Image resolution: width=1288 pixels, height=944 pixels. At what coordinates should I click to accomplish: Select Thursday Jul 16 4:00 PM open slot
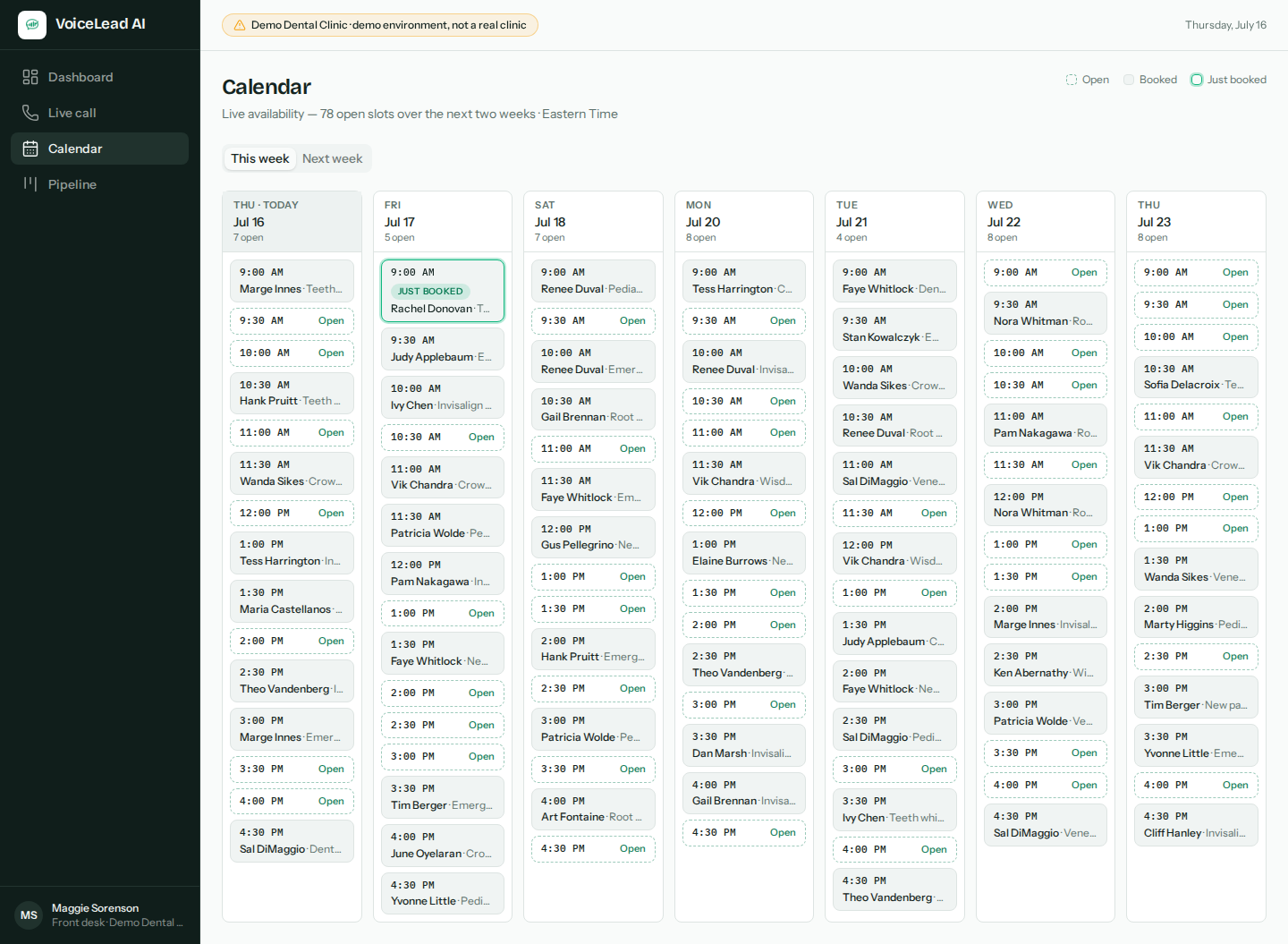(292, 802)
